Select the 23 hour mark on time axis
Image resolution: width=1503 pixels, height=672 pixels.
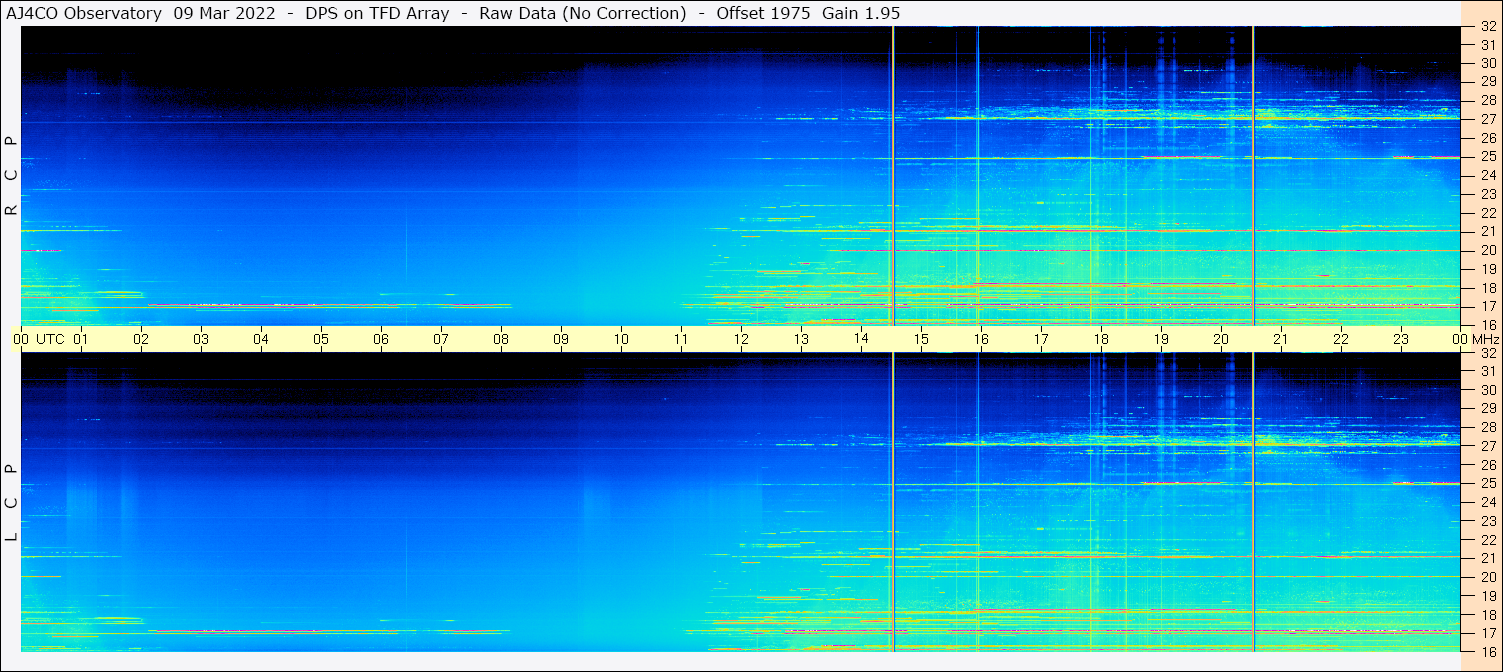coord(1401,339)
